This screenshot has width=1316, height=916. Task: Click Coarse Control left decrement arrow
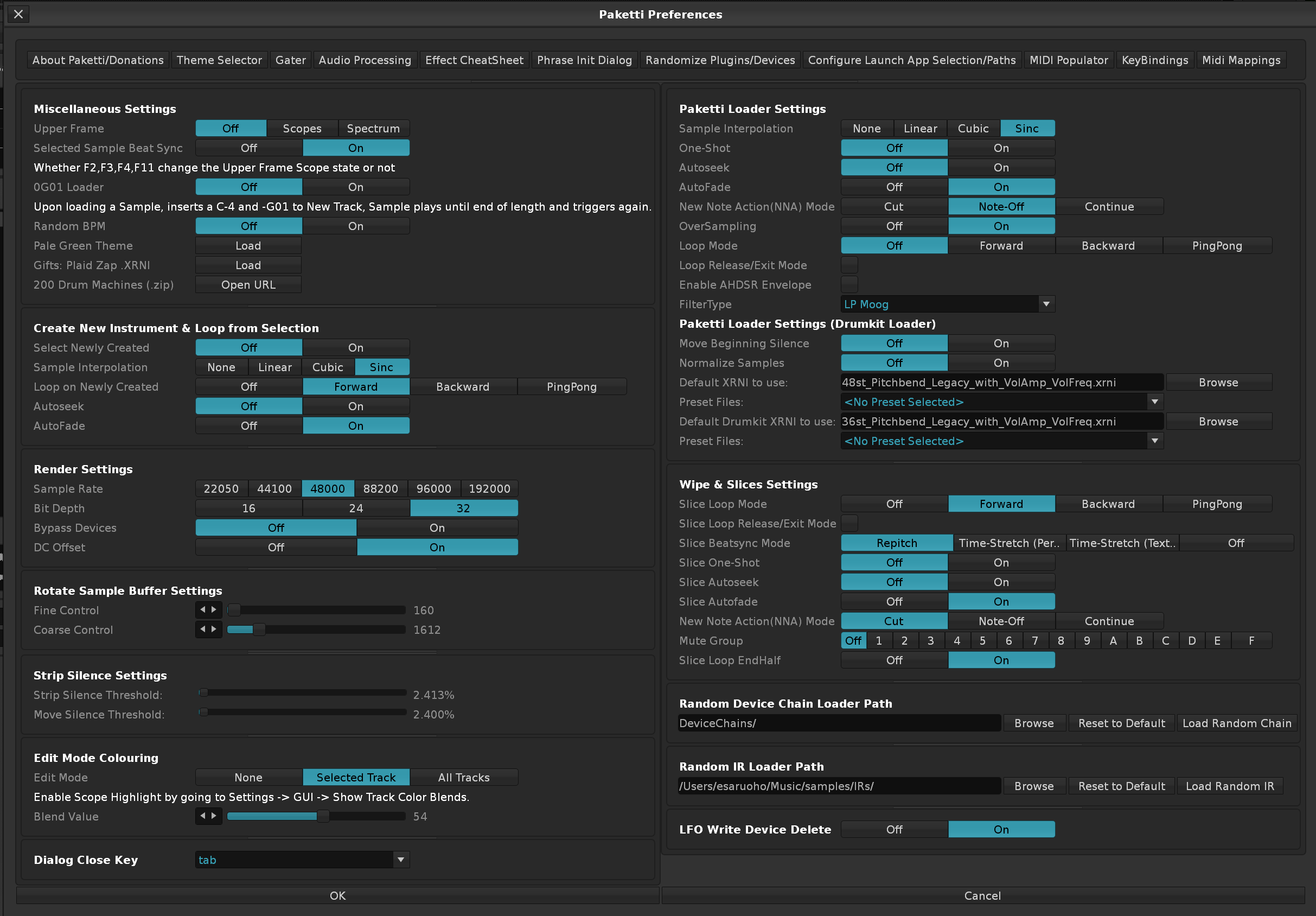202,629
